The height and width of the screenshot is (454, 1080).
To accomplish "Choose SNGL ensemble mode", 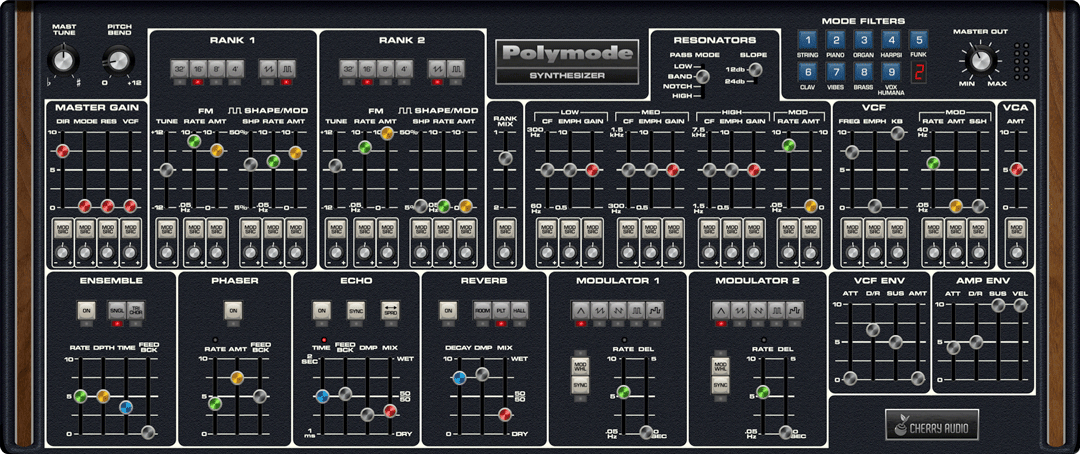I will point(116,310).
